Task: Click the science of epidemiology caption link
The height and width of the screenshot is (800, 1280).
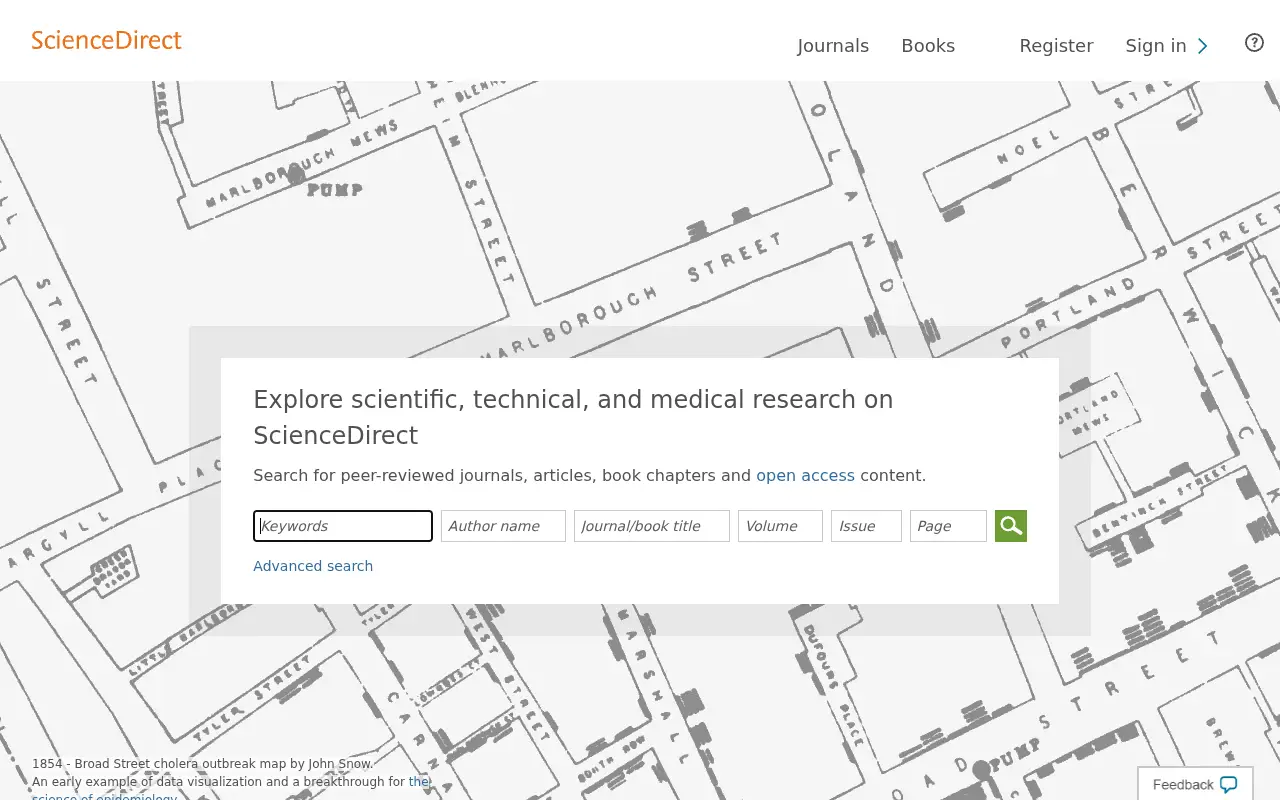Action: coord(231,790)
